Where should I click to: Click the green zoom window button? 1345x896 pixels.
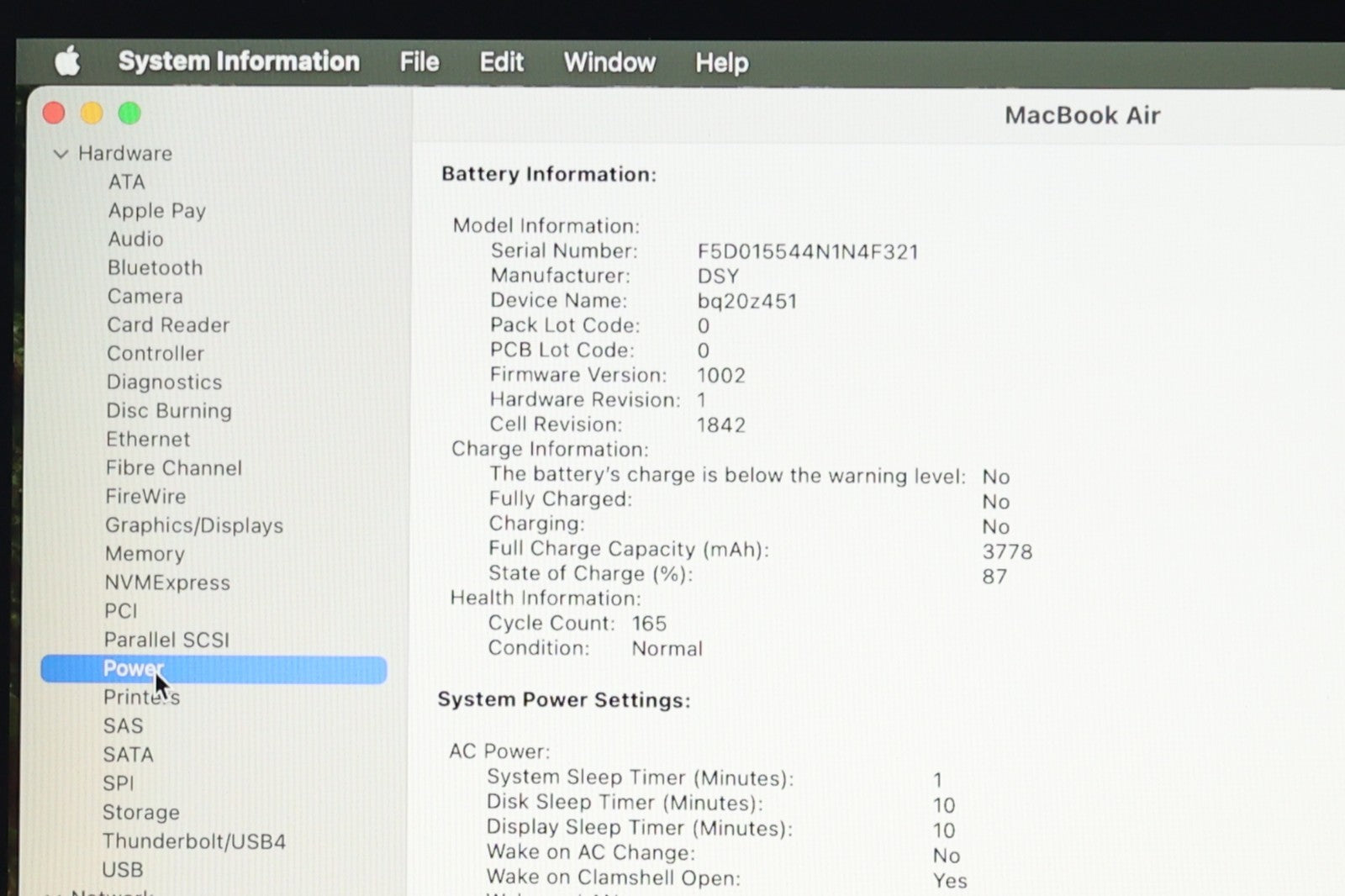coord(129,113)
